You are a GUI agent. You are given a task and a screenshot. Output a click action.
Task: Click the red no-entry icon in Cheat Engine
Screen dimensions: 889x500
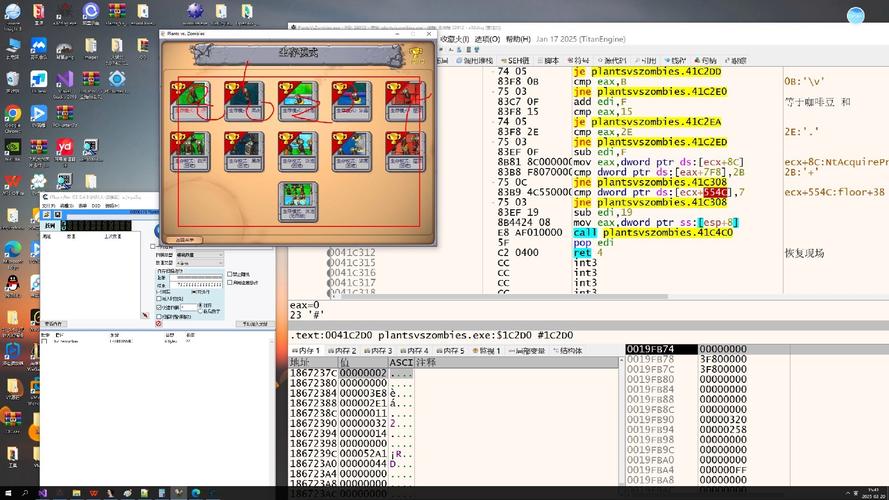click(159, 323)
